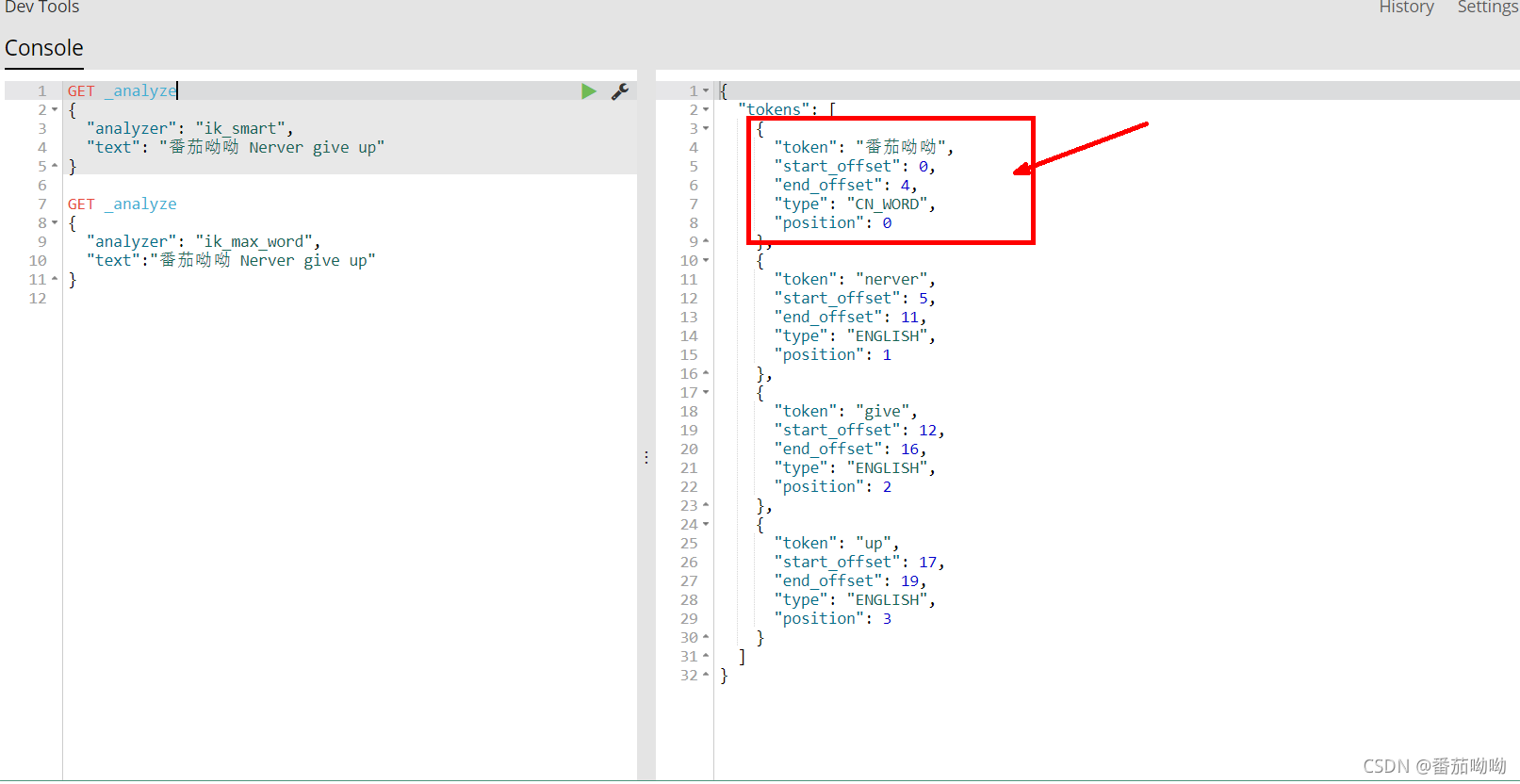Click the fold arrow at response line 32
This screenshot has height=784, width=1520.
706,676
